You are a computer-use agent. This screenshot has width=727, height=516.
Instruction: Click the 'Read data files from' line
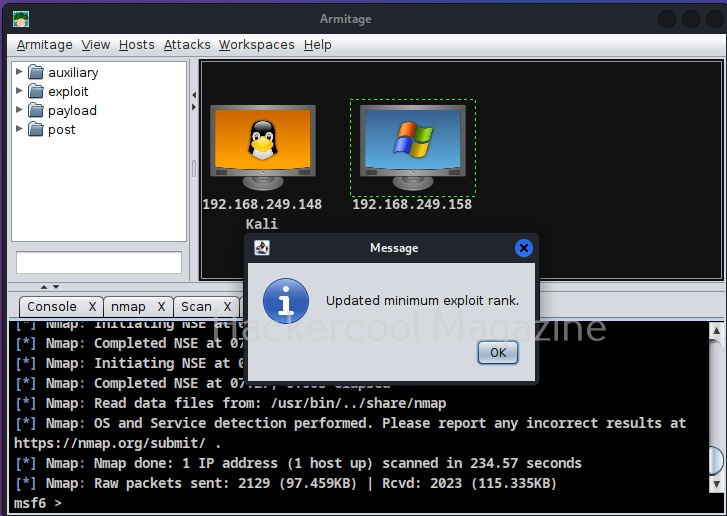(x=230, y=403)
